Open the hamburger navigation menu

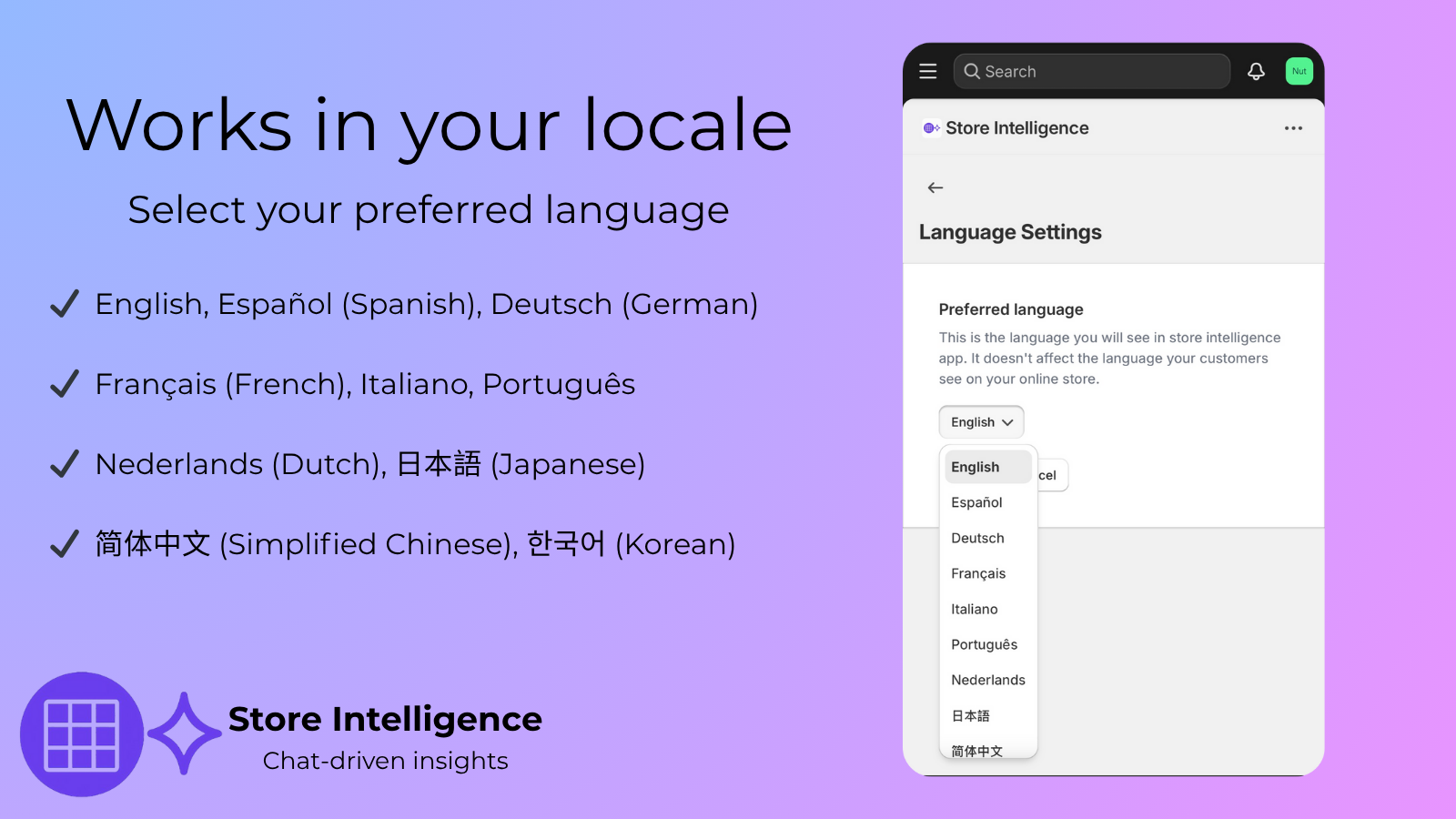coord(927,71)
